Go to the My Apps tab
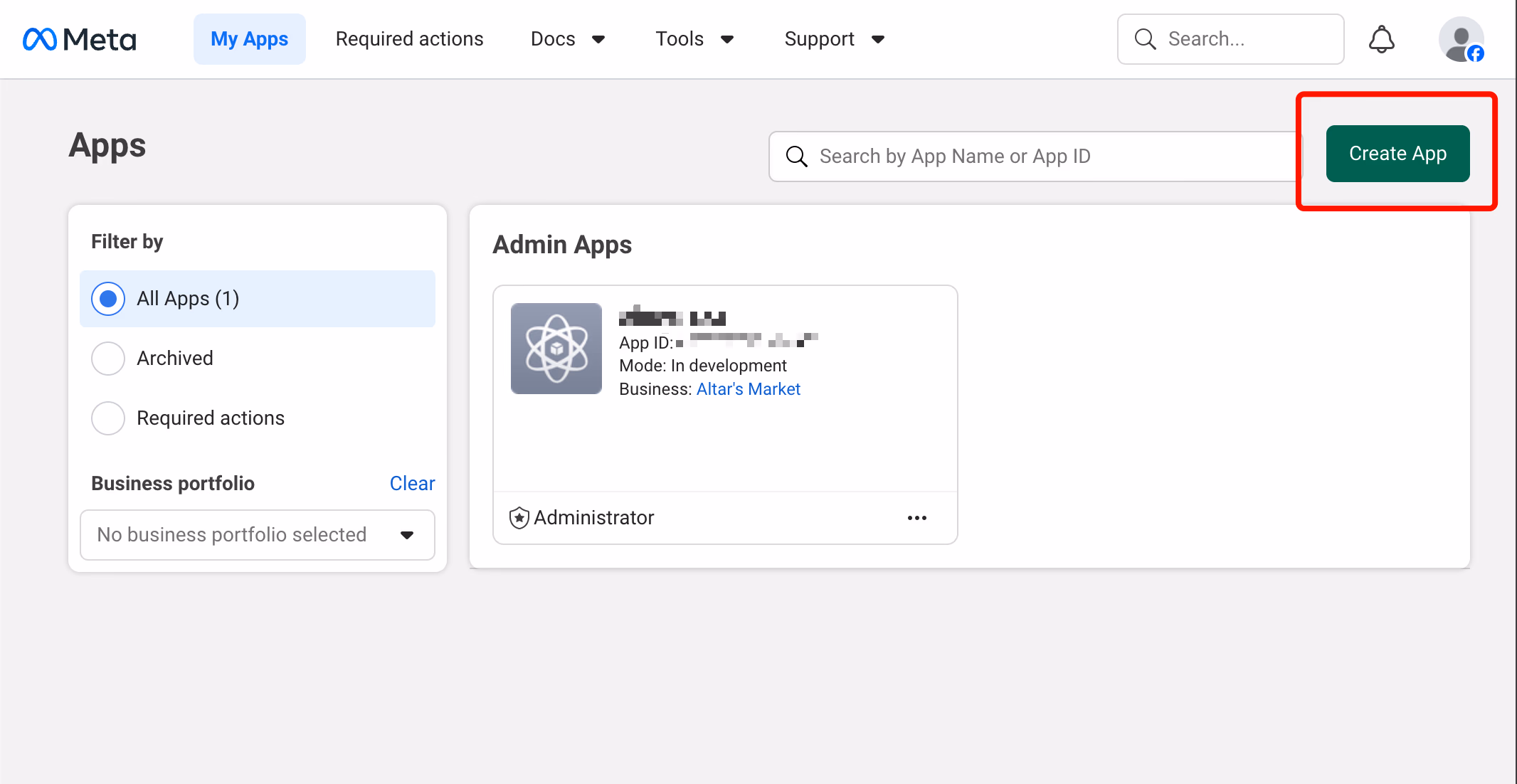 (x=249, y=39)
